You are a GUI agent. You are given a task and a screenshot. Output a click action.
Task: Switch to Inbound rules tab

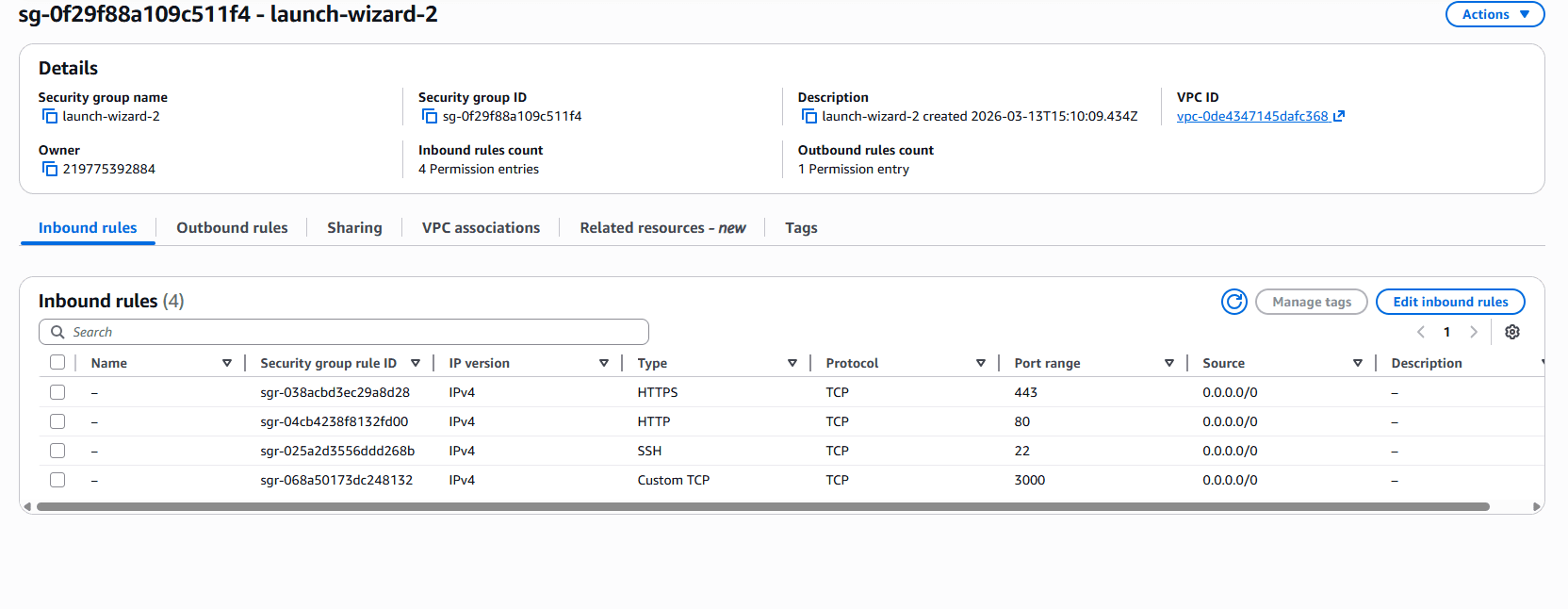tap(88, 228)
